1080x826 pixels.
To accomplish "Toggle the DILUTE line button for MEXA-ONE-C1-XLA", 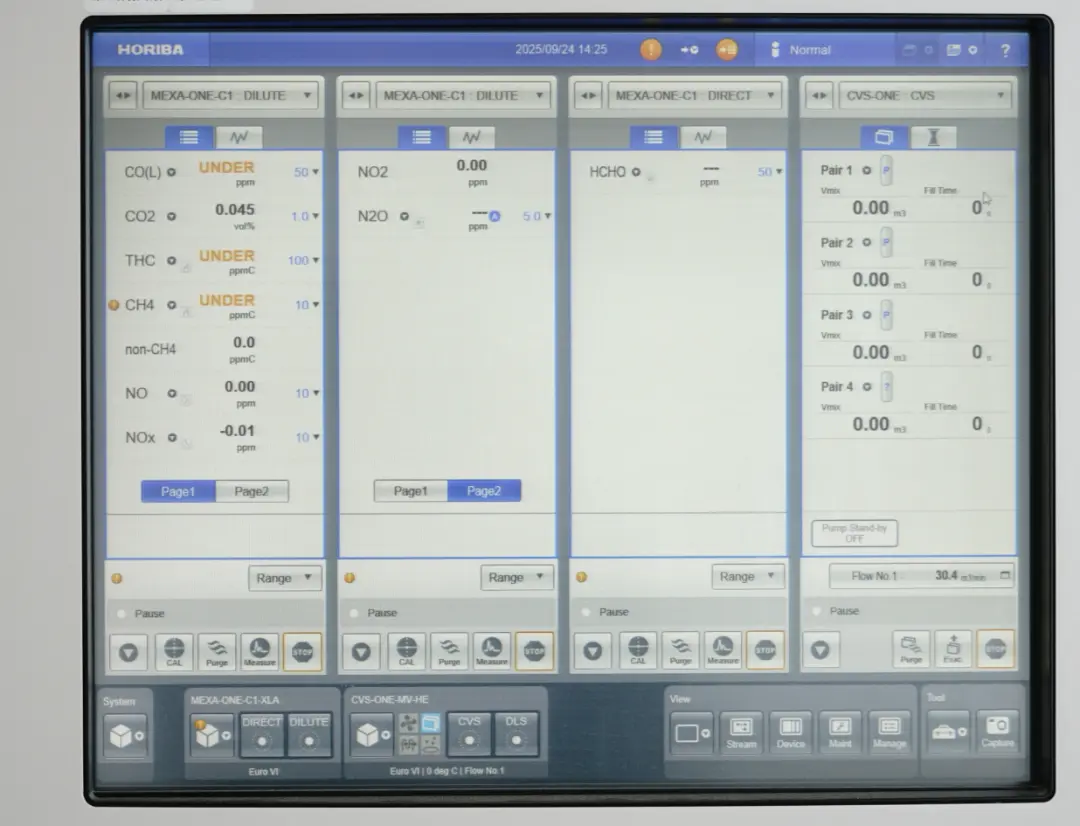I will (309, 734).
